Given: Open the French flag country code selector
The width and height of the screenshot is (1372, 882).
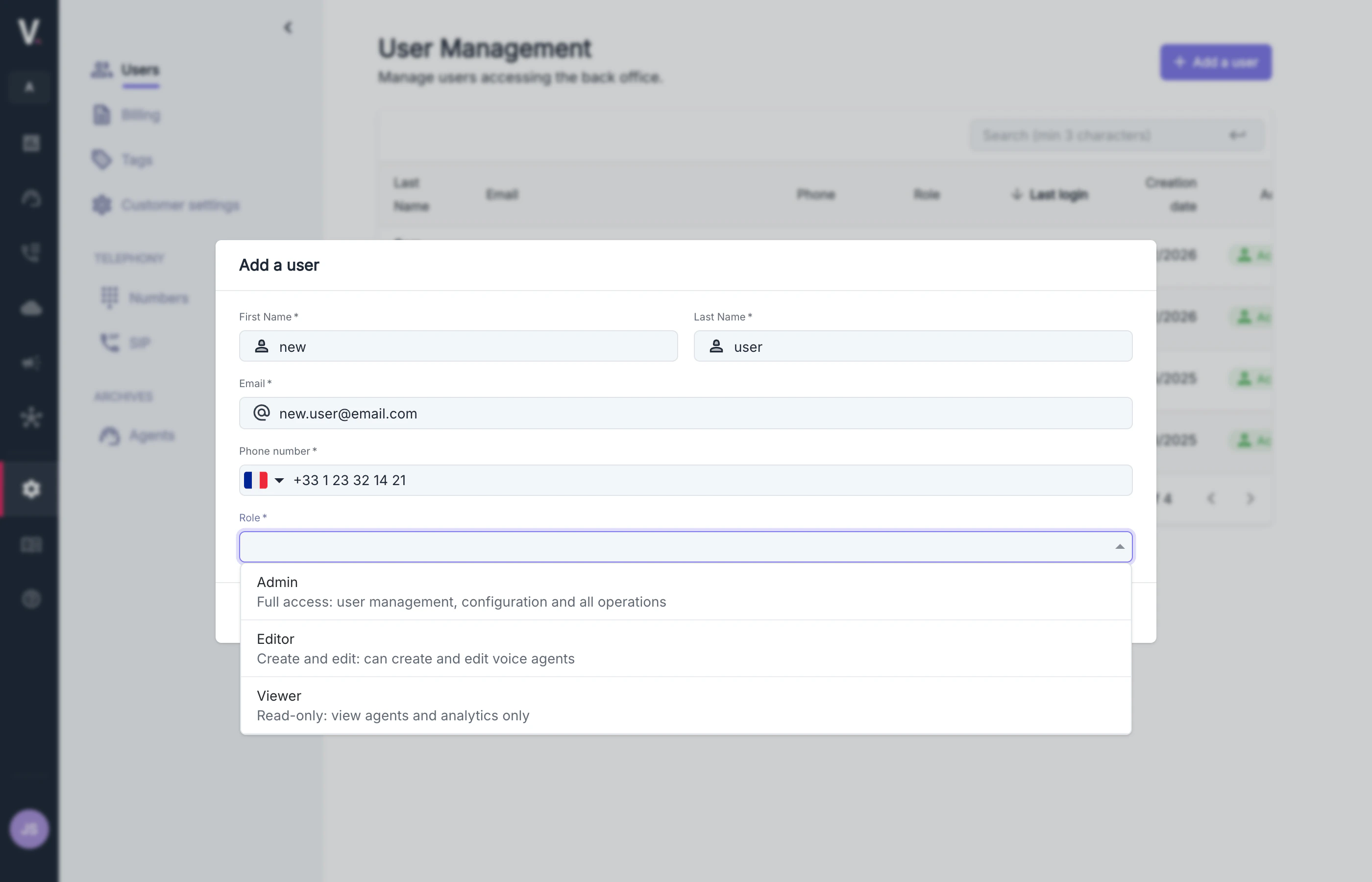Looking at the screenshot, I should tap(264, 480).
